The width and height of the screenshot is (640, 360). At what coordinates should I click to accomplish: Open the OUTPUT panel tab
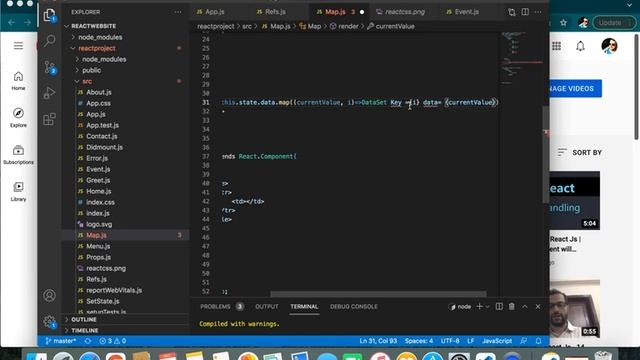[267, 307]
